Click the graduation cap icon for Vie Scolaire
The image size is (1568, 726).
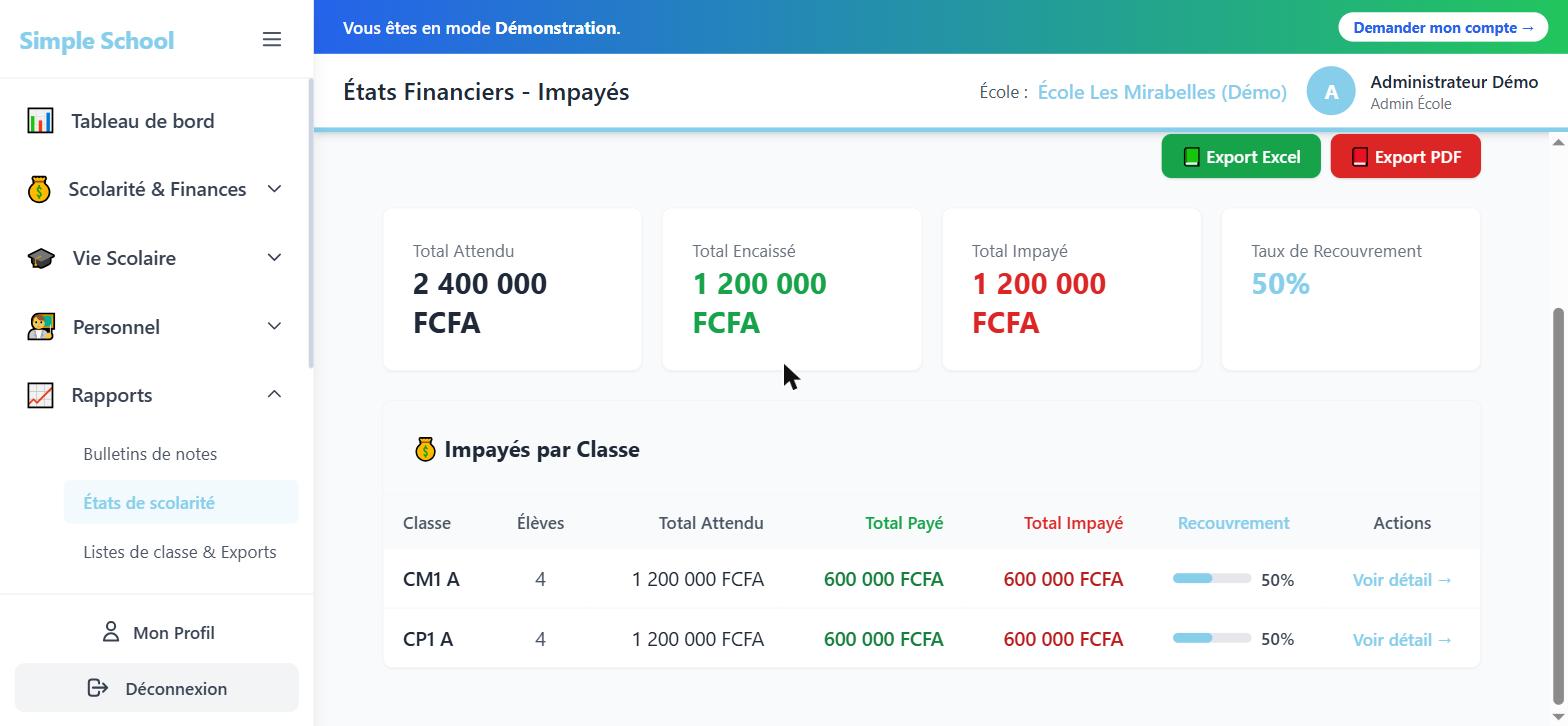(40, 258)
